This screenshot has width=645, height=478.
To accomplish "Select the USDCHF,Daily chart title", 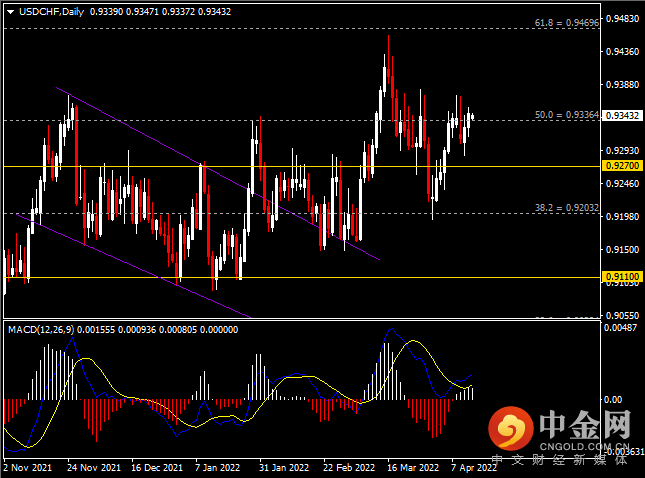I will tap(51, 12).
